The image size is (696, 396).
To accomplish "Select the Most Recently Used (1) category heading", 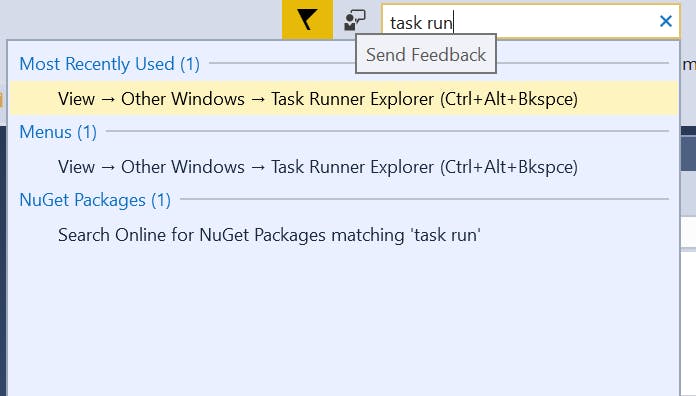I will [x=109, y=64].
